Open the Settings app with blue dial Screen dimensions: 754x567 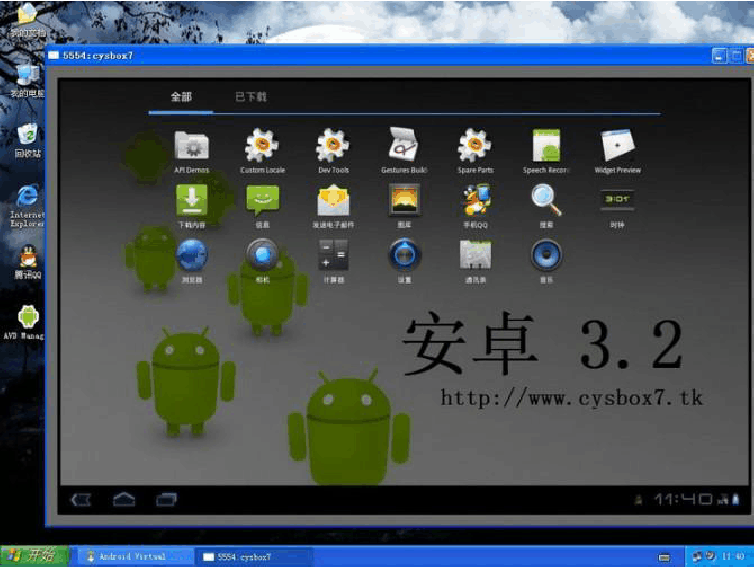(x=404, y=261)
